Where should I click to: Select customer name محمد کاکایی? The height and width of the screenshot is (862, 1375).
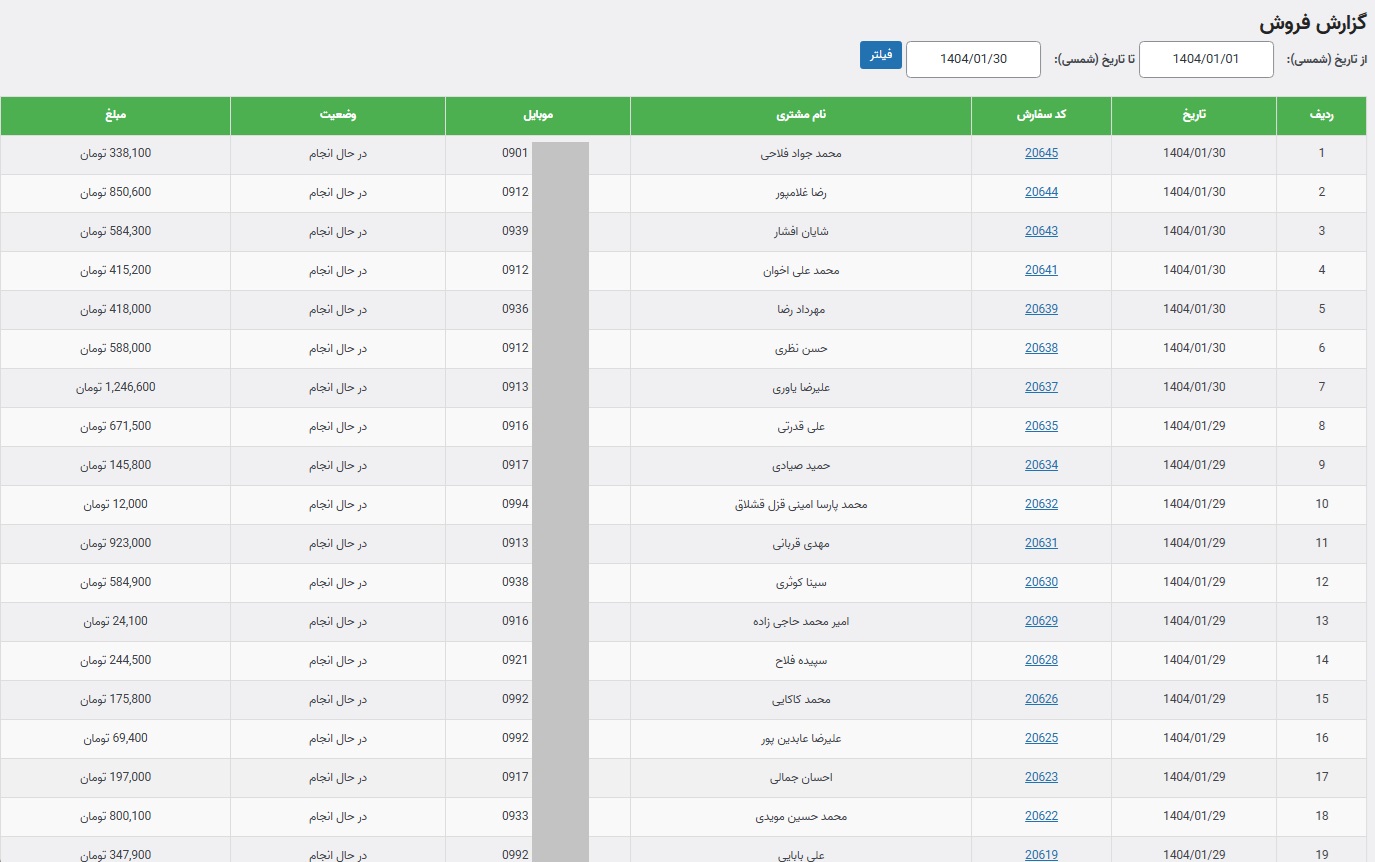[x=801, y=700]
